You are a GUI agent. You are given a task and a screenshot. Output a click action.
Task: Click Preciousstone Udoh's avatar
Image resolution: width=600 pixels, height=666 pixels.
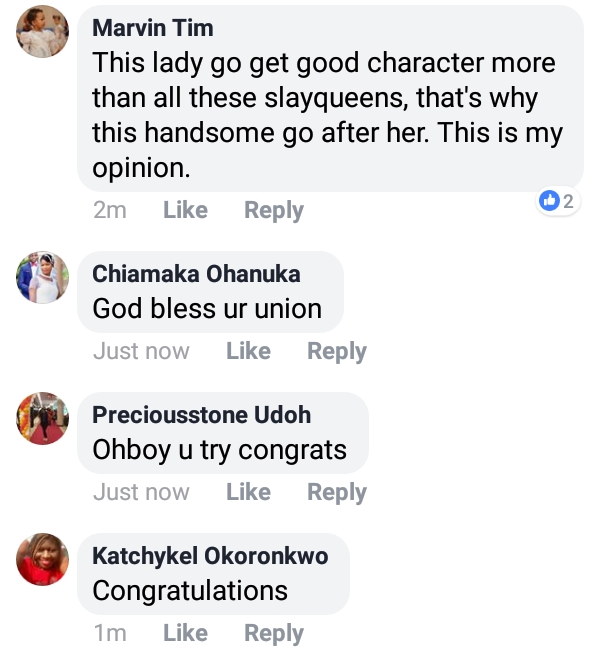coord(43,417)
